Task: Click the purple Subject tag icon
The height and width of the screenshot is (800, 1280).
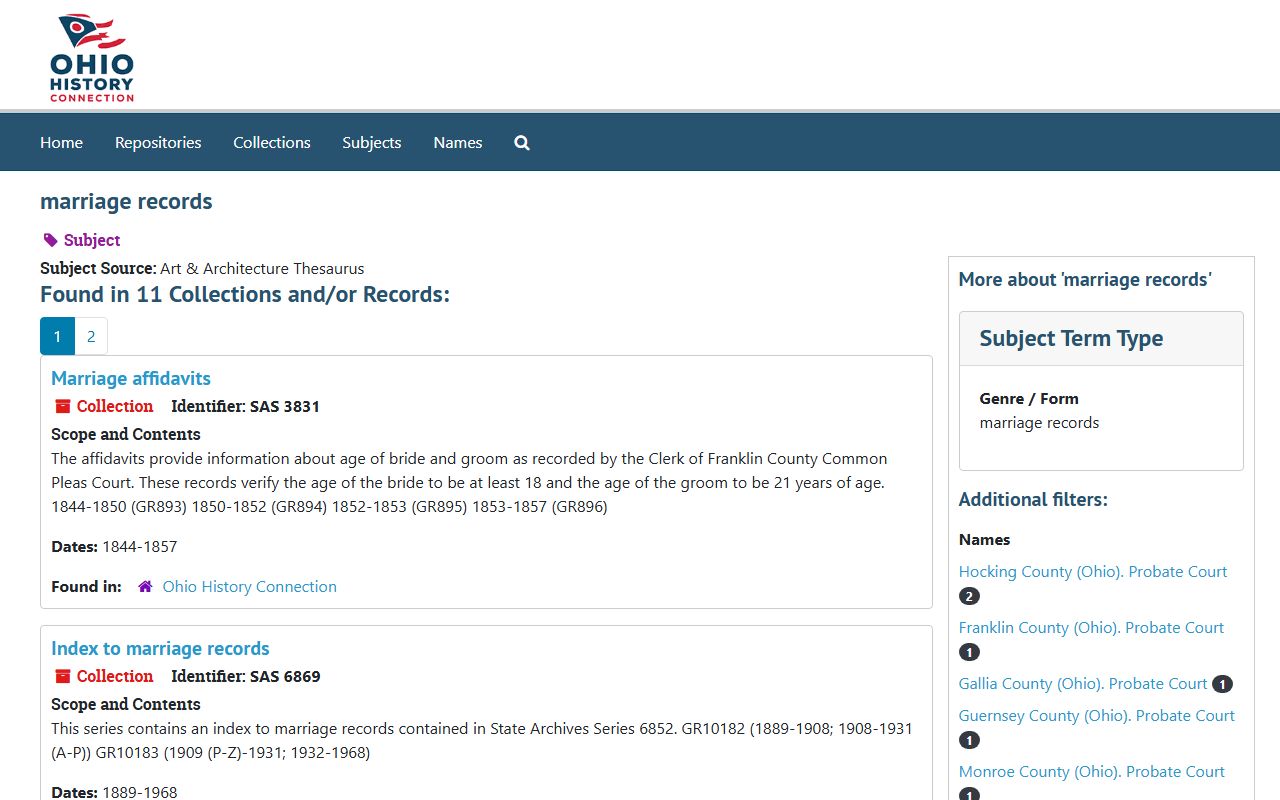Action: (x=50, y=240)
